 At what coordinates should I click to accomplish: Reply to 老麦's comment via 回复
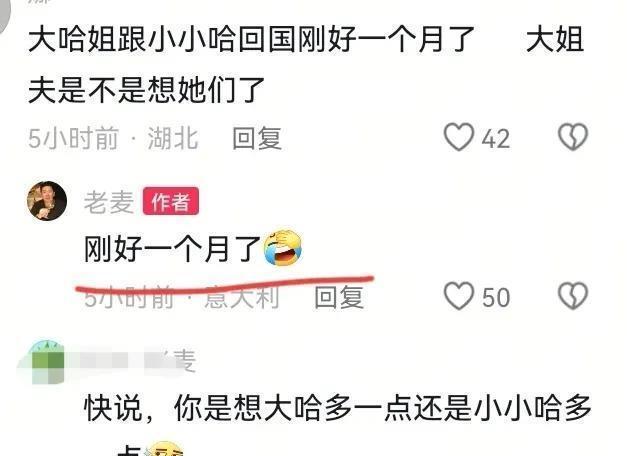339,297
